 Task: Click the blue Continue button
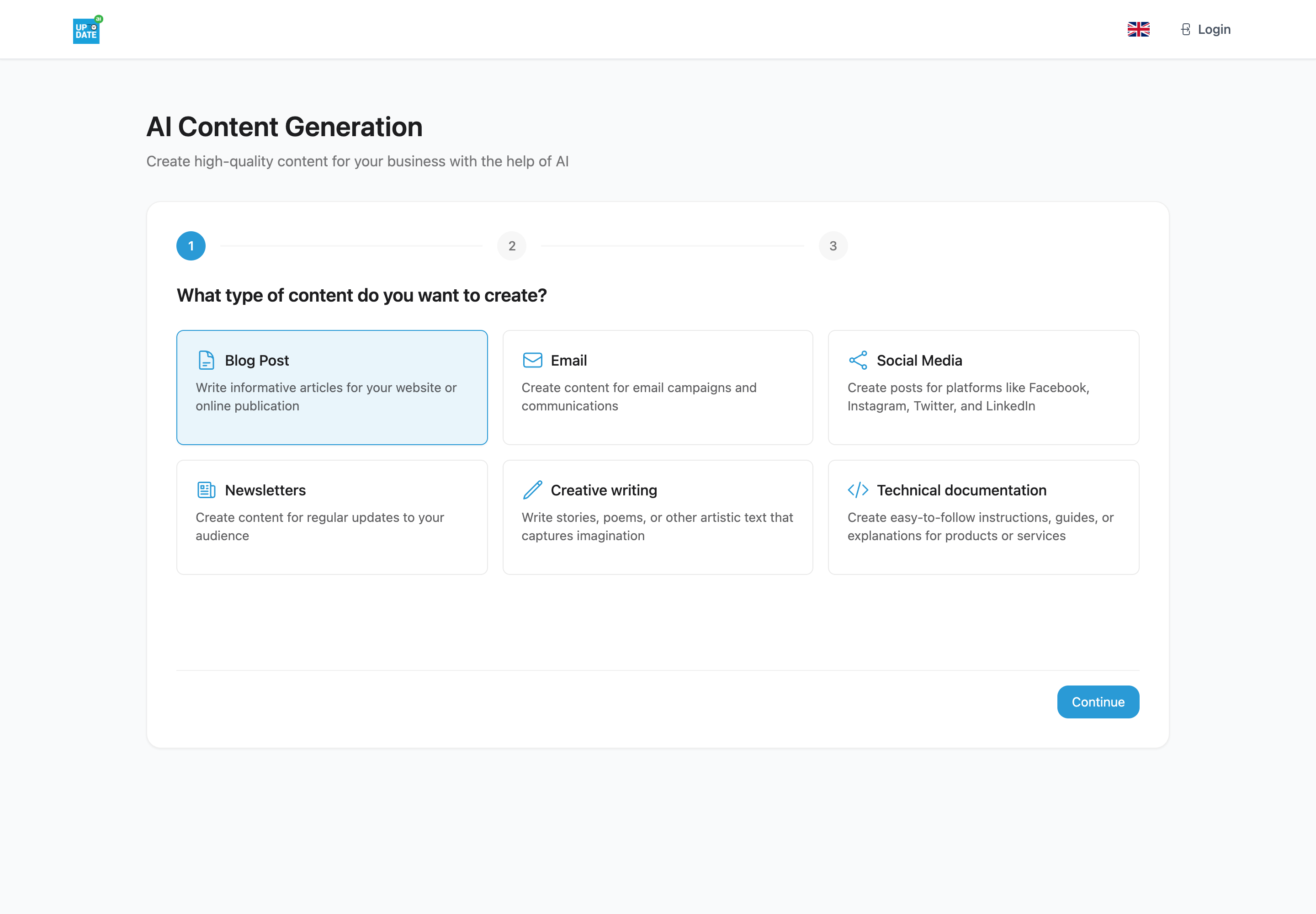tap(1098, 701)
